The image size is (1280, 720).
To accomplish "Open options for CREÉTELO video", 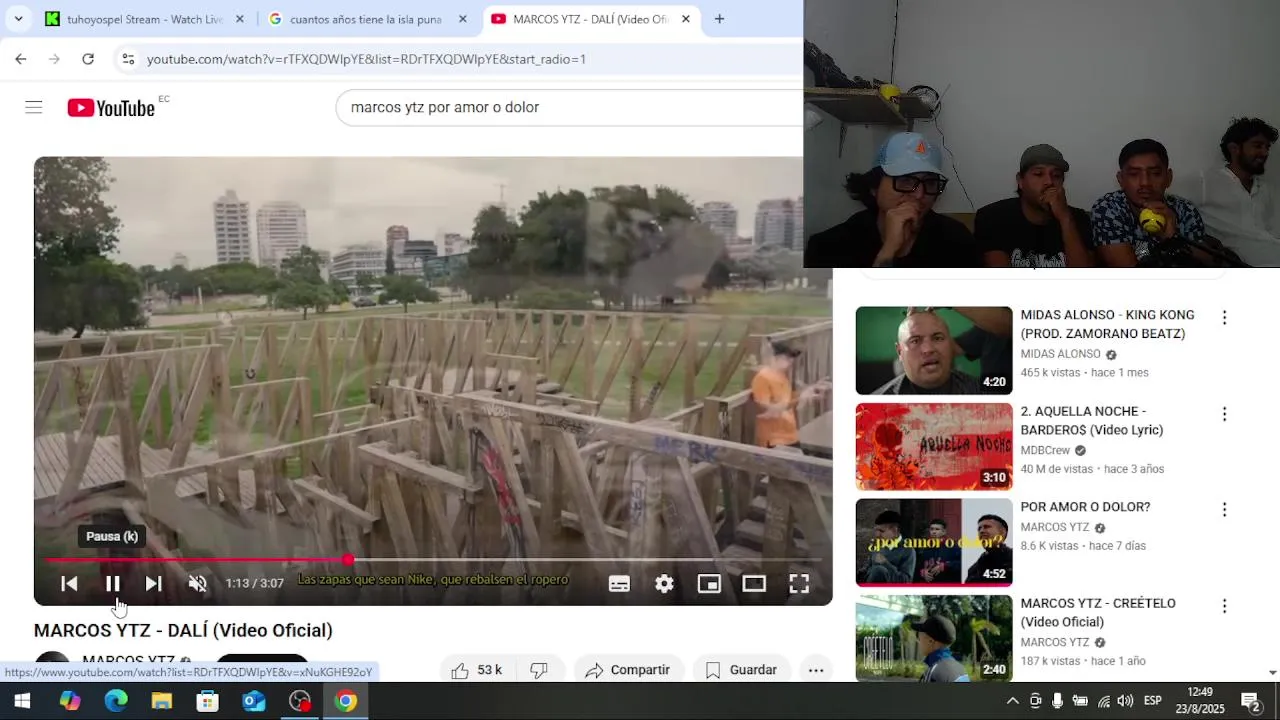I will click(1224, 606).
